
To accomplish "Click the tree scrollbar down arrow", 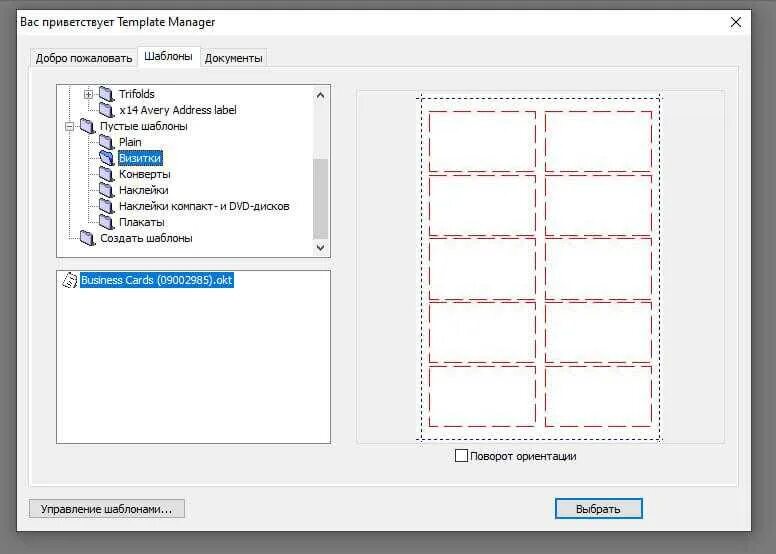I will point(320,247).
